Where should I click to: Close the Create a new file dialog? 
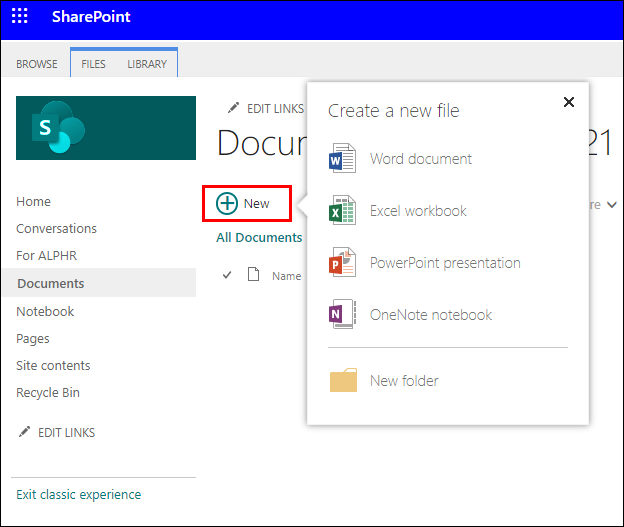tap(569, 102)
